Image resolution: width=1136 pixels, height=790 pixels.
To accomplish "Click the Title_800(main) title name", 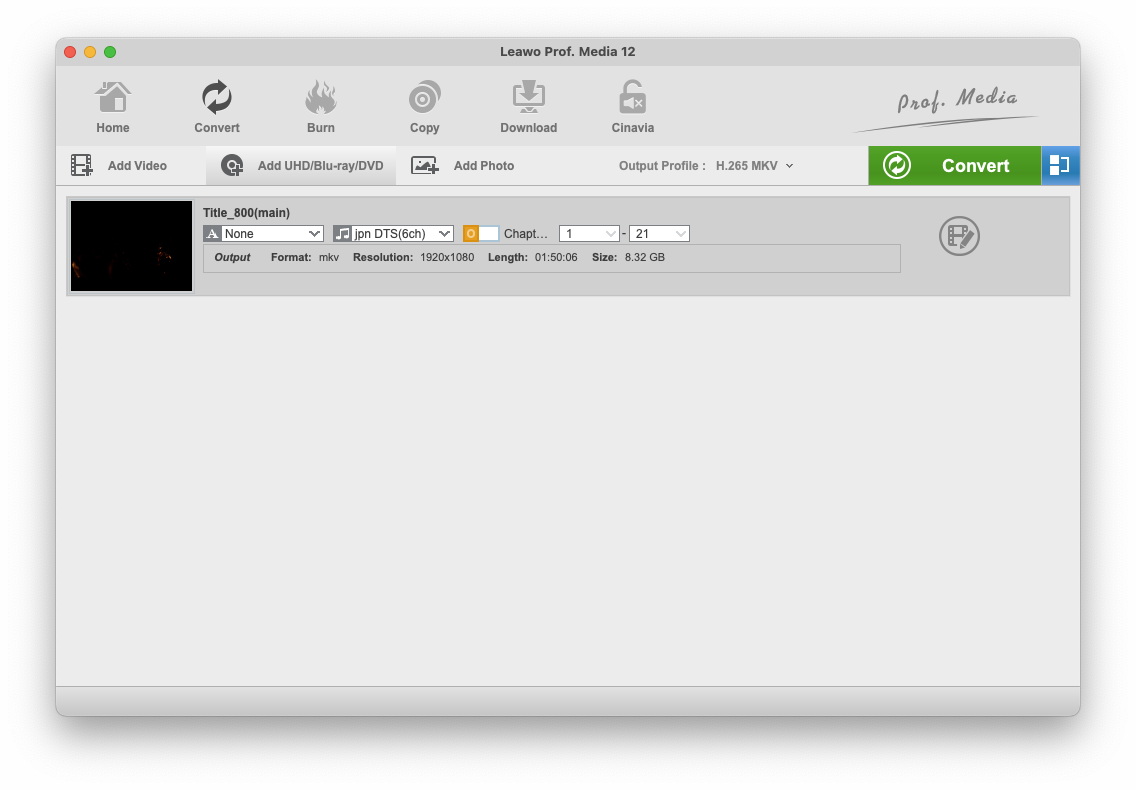I will [246, 213].
